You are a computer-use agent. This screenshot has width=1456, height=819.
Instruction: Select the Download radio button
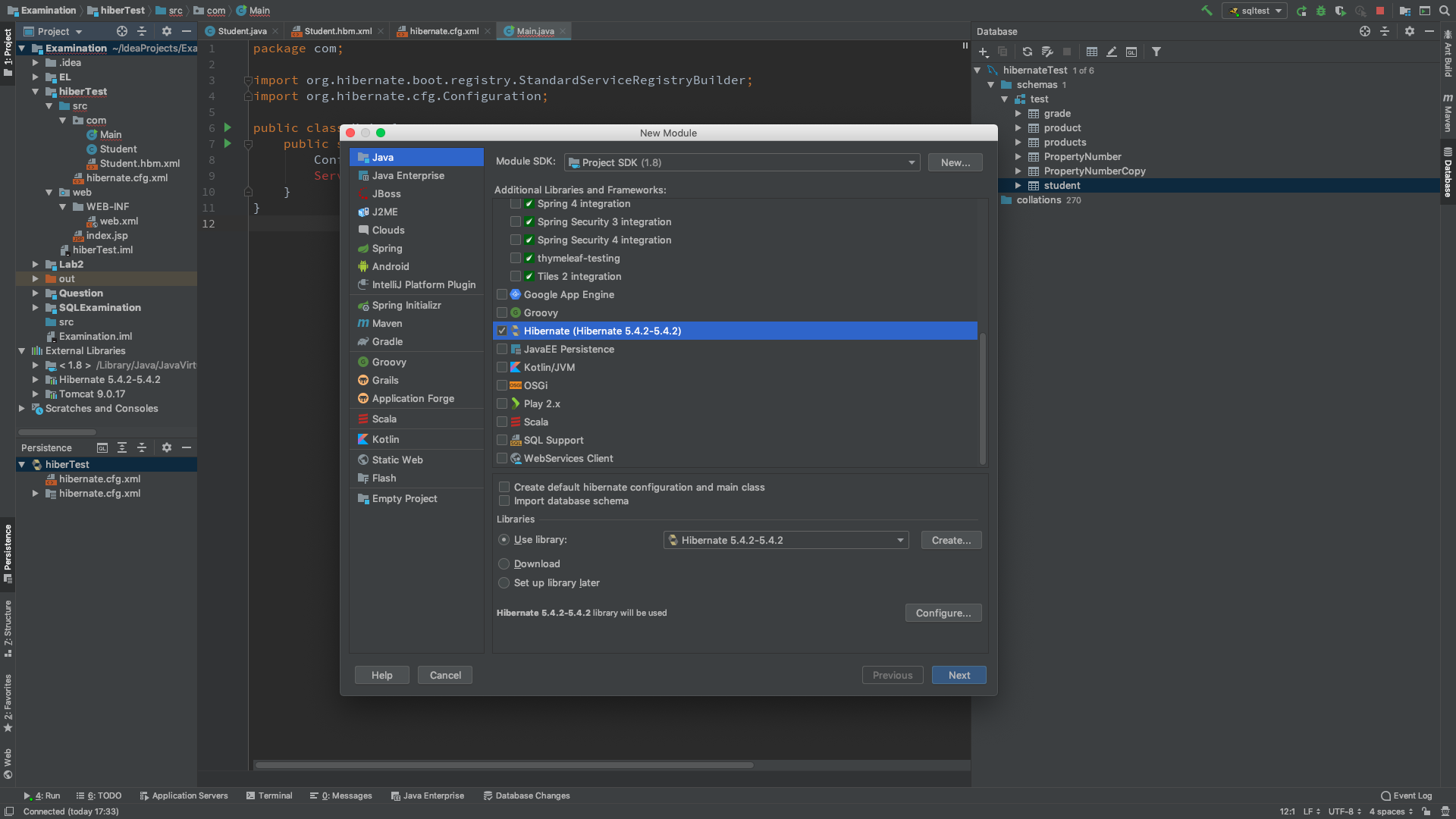pyautogui.click(x=504, y=564)
